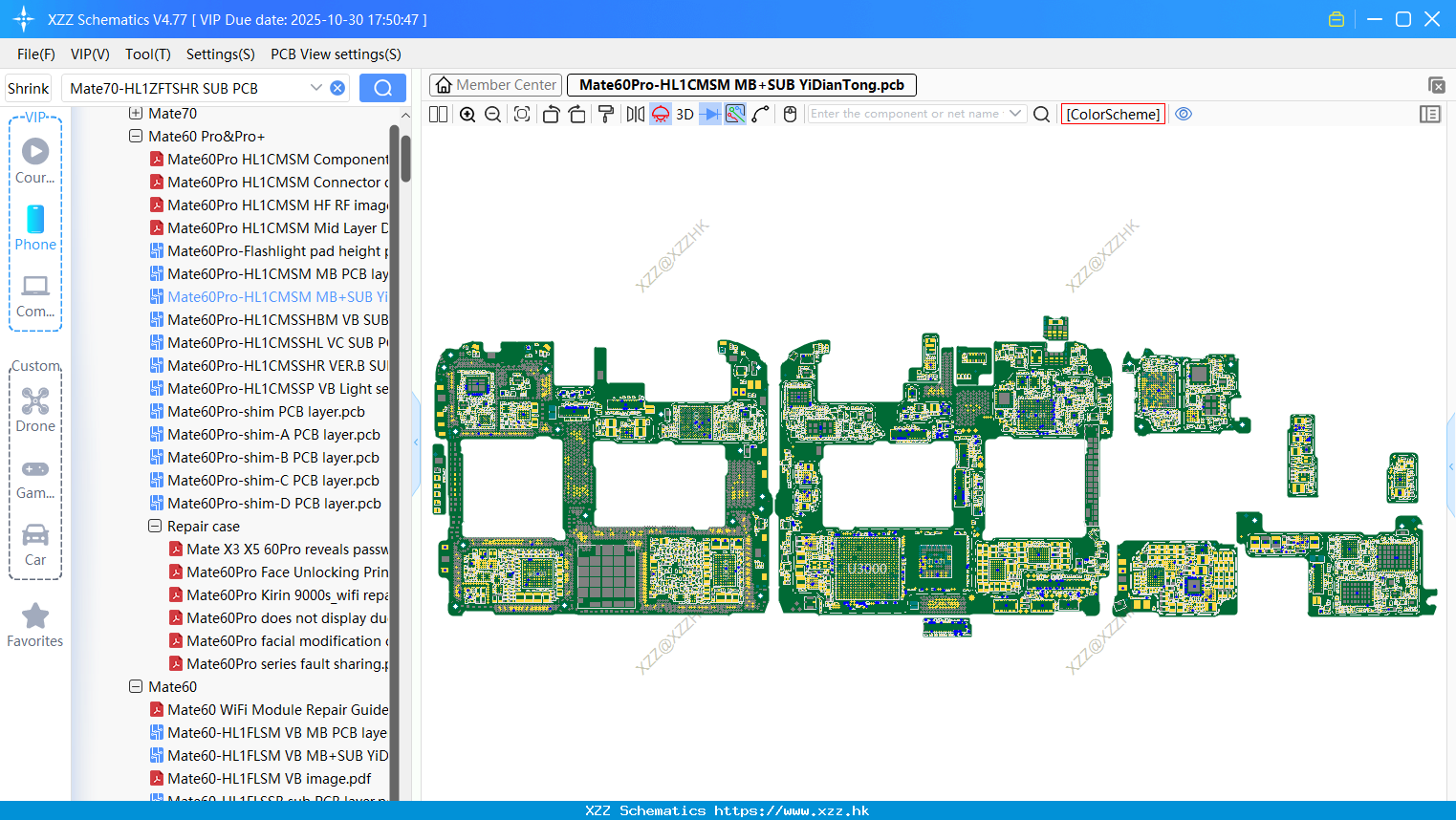
Task: Zoom in on the PCB view
Action: (467, 114)
